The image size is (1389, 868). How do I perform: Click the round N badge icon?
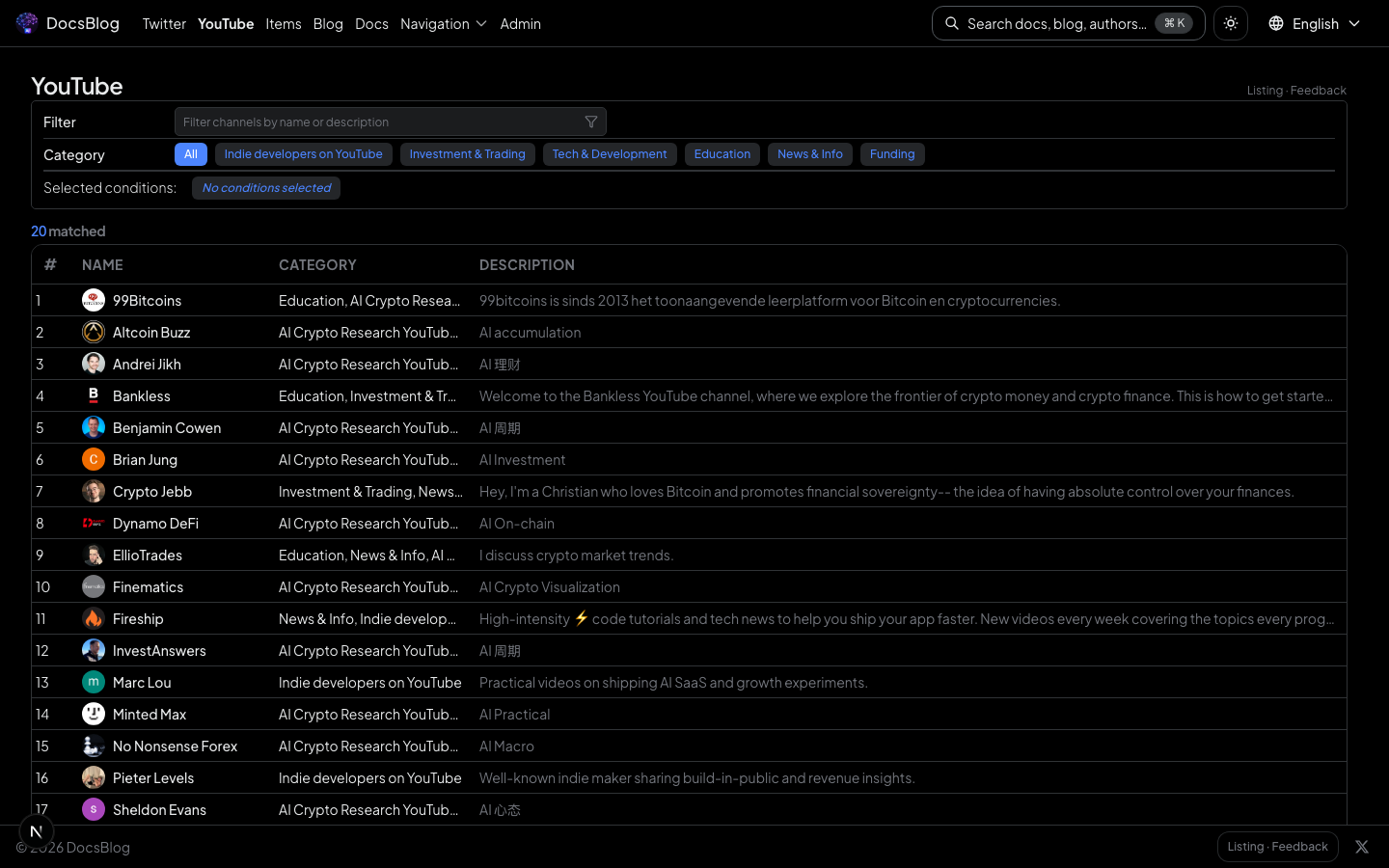point(37,831)
